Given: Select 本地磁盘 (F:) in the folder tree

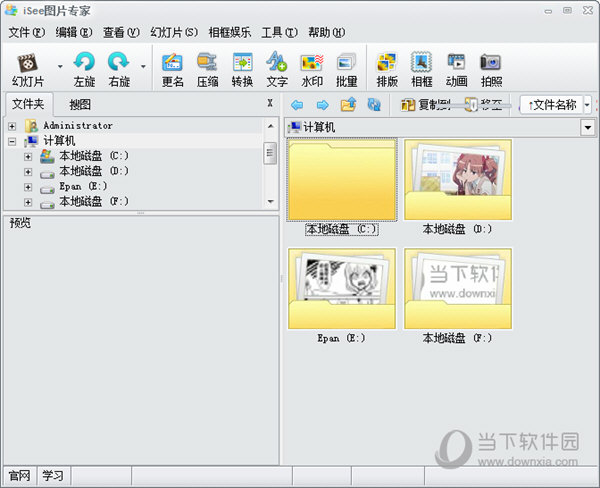Looking at the screenshot, I should click(94, 201).
